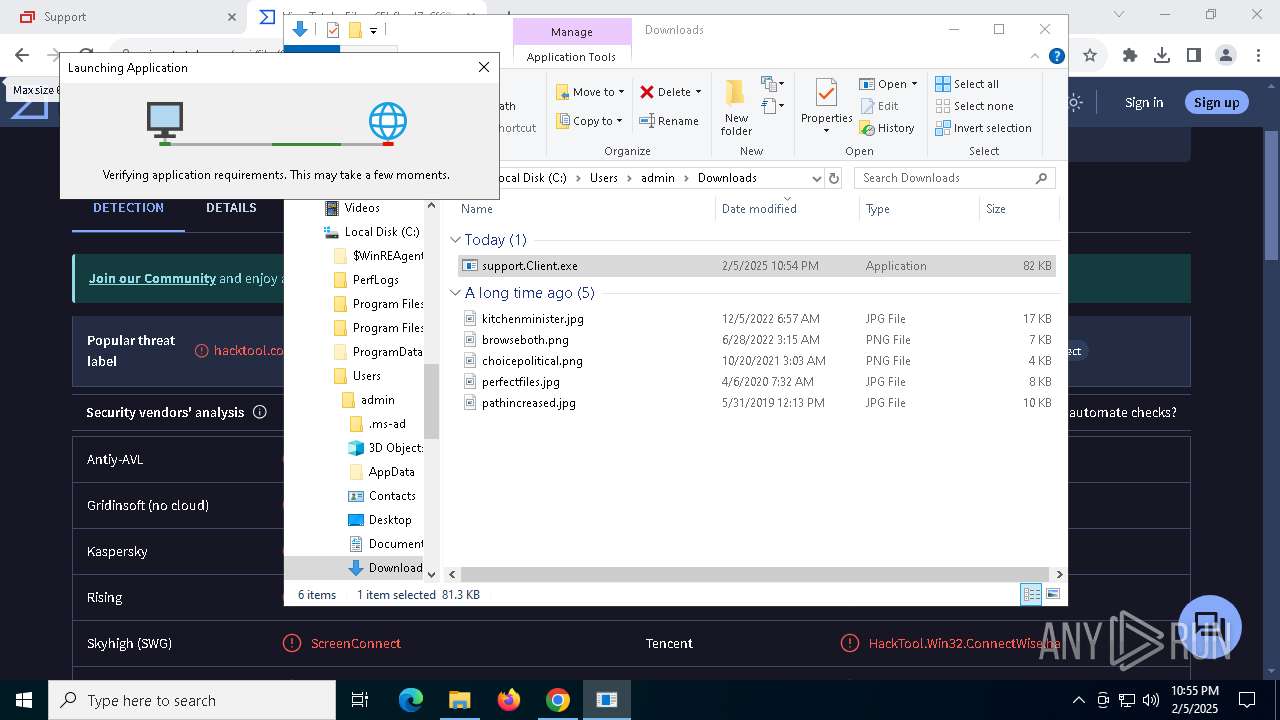Click Join our Community link
This screenshot has width=1280, height=720.
[152, 279]
